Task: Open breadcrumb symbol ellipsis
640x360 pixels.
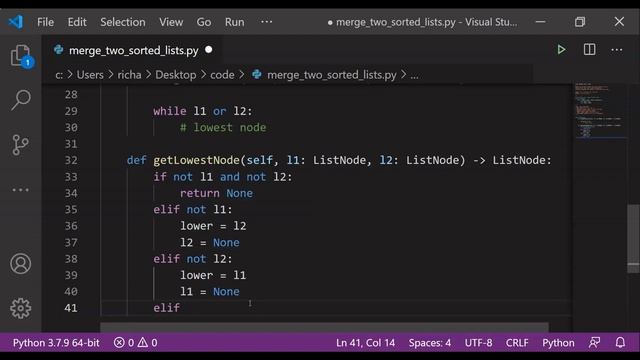Action: 414,75
